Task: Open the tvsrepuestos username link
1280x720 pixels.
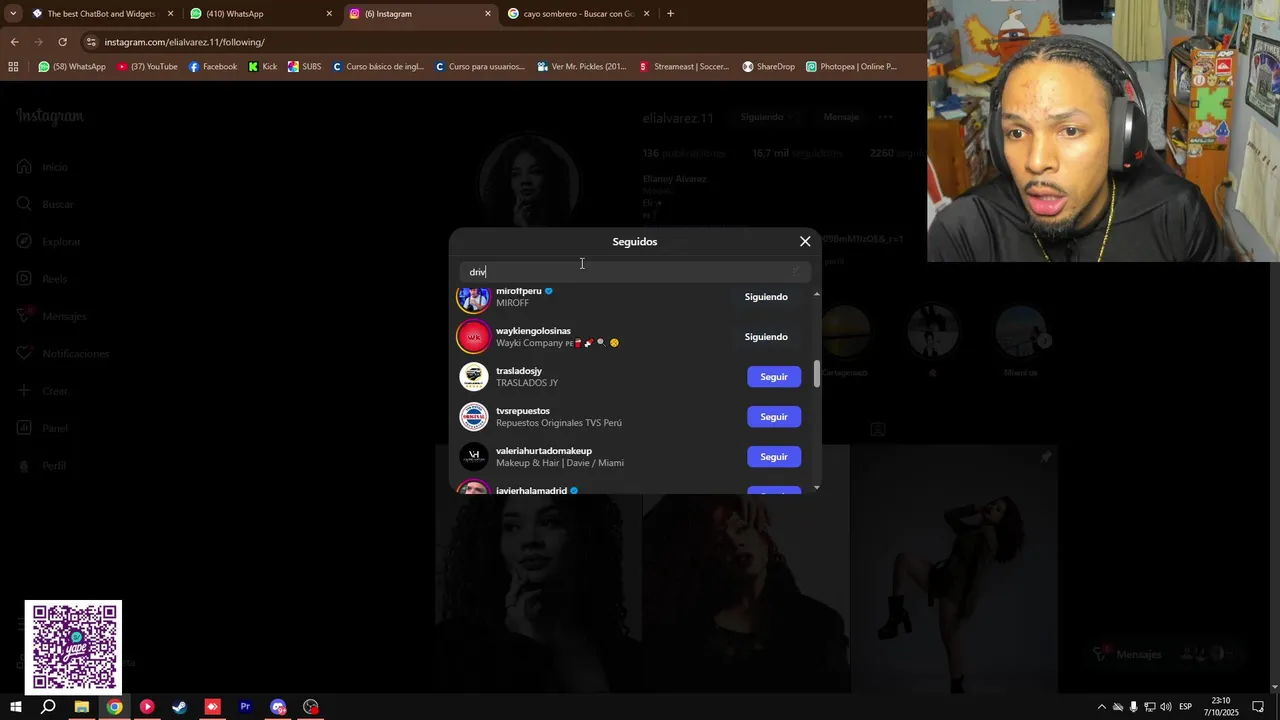Action: (523, 411)
